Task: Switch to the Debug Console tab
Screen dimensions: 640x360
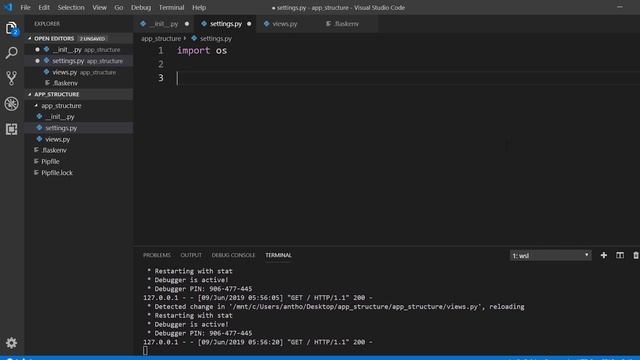Action: [x=233, y=255]
